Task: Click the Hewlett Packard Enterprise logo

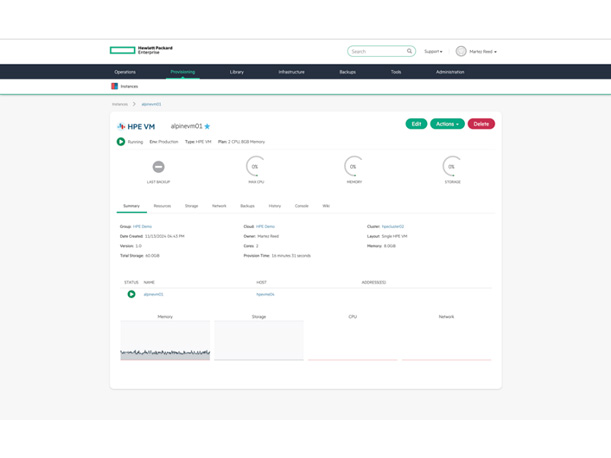Action: (x=141, y=50)
